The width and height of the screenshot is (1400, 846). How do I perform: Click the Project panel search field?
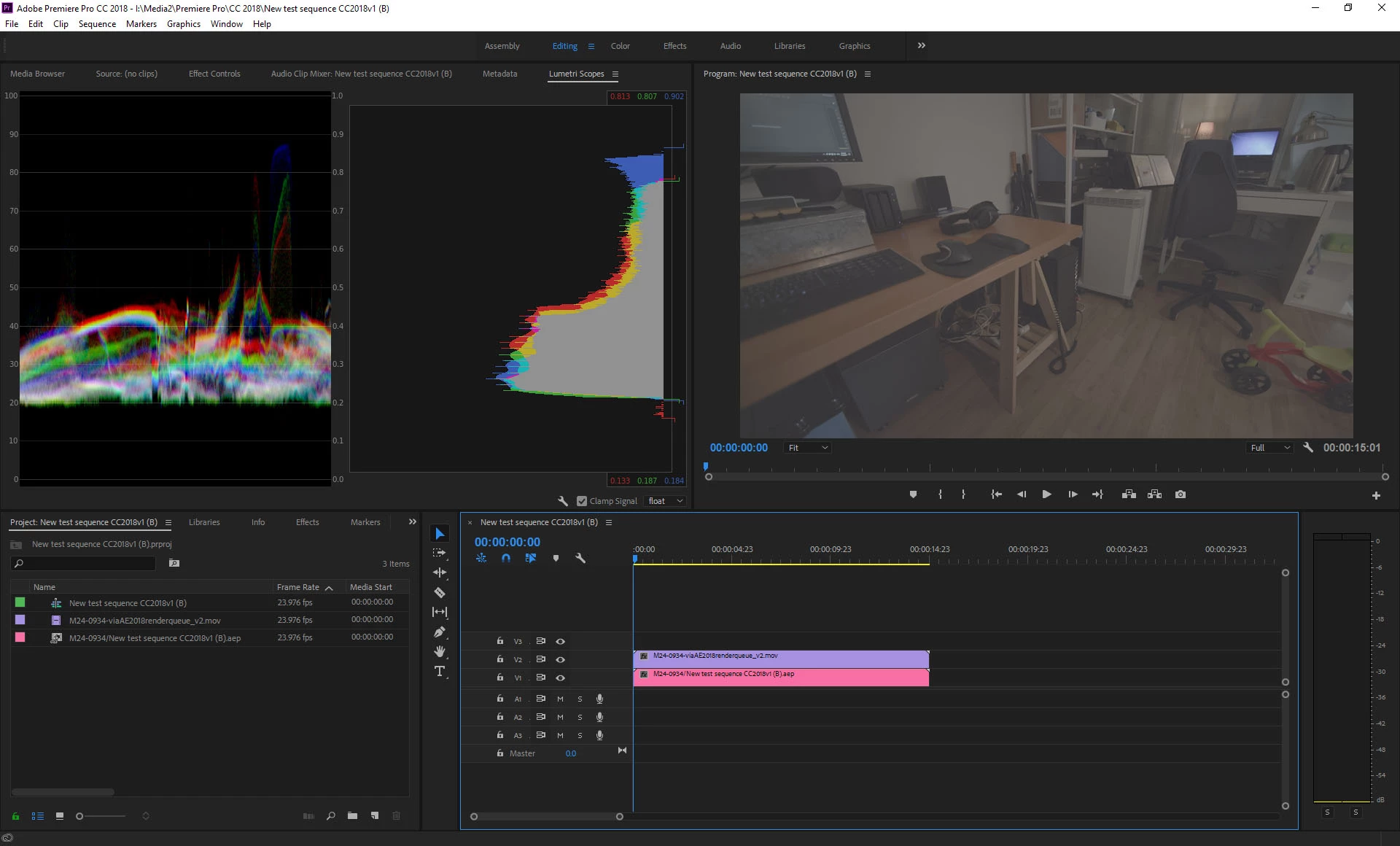87,563
